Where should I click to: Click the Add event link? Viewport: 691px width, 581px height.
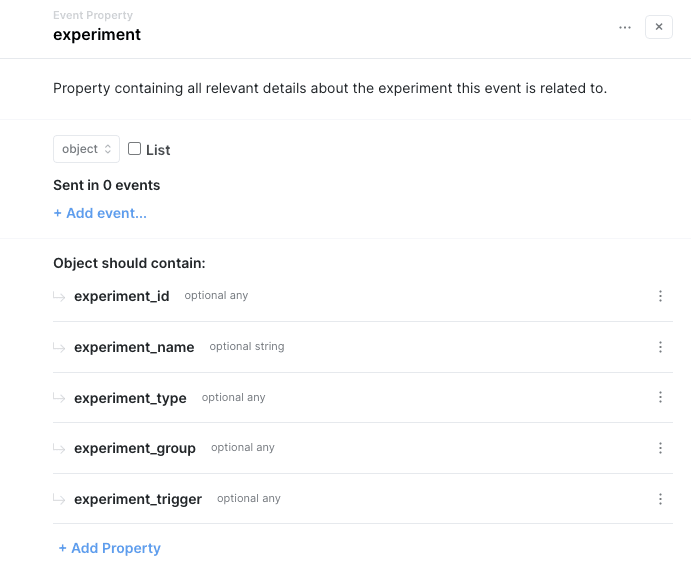100,213
